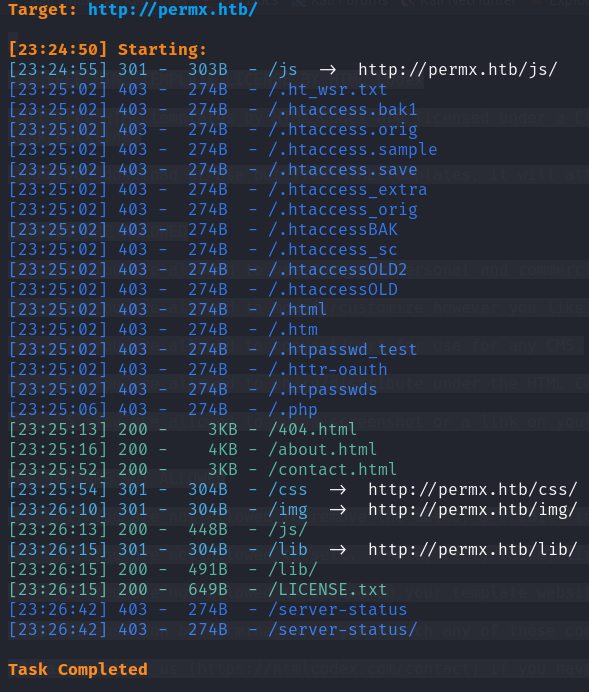The image size is (589, 692).
Task: Select the /lib/ path with 491B size
Action: point(293,570)
